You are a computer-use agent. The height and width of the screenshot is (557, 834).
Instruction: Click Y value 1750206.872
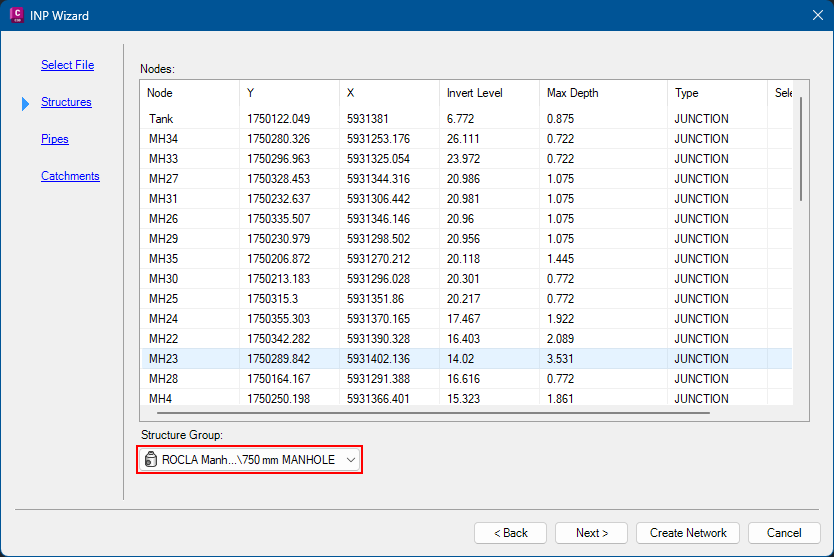278,259
